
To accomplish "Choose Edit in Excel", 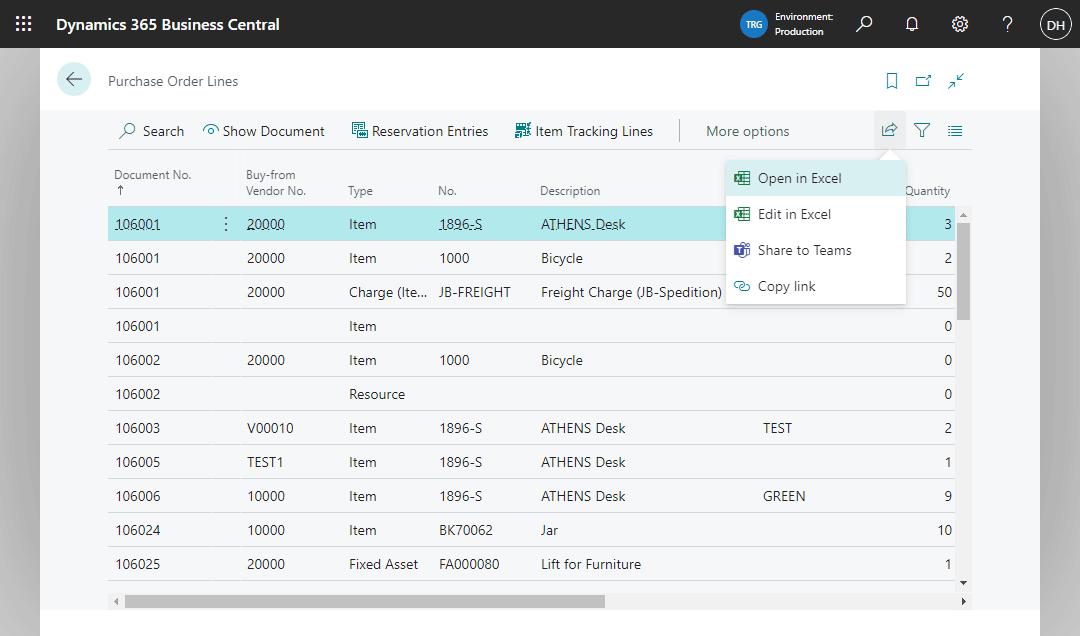I will [x=816, y=214].
